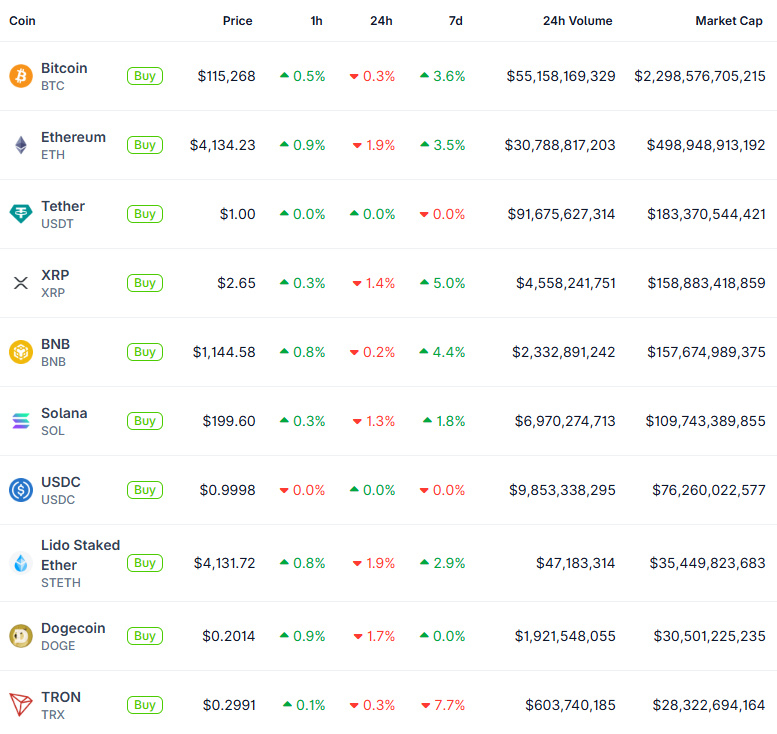Click the Coin column header

pos(22,21)
